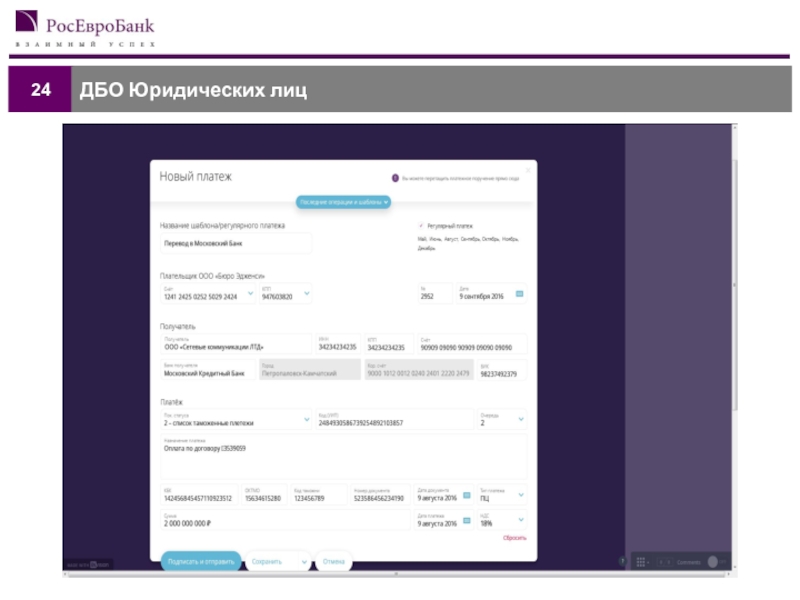Click the months list under Регулярный платеж
Viewport: 800px width, 600px height.
468,243
